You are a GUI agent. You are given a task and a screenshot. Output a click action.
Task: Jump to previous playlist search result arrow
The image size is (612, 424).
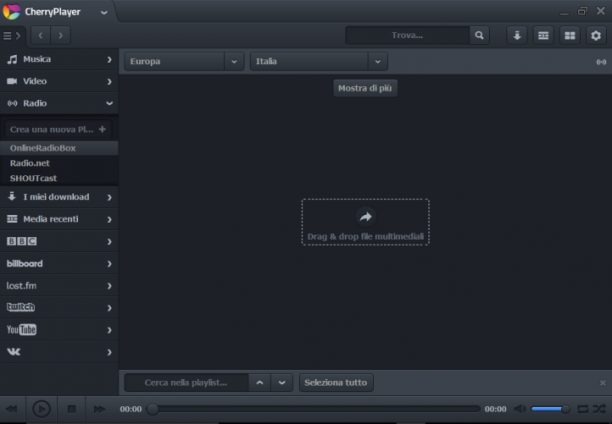click(x=260, y=383)
